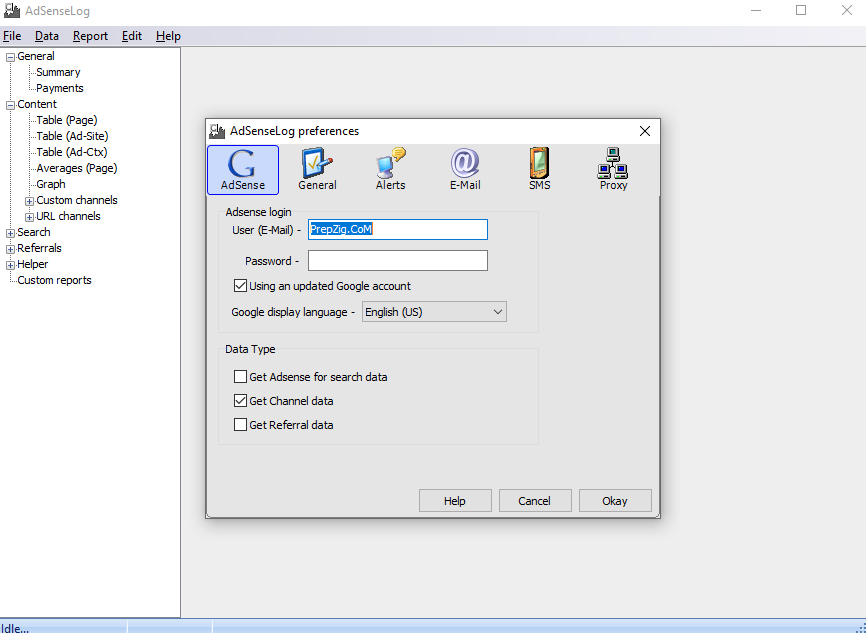Open the Alerts preferences icon

[x=390, y=170]
